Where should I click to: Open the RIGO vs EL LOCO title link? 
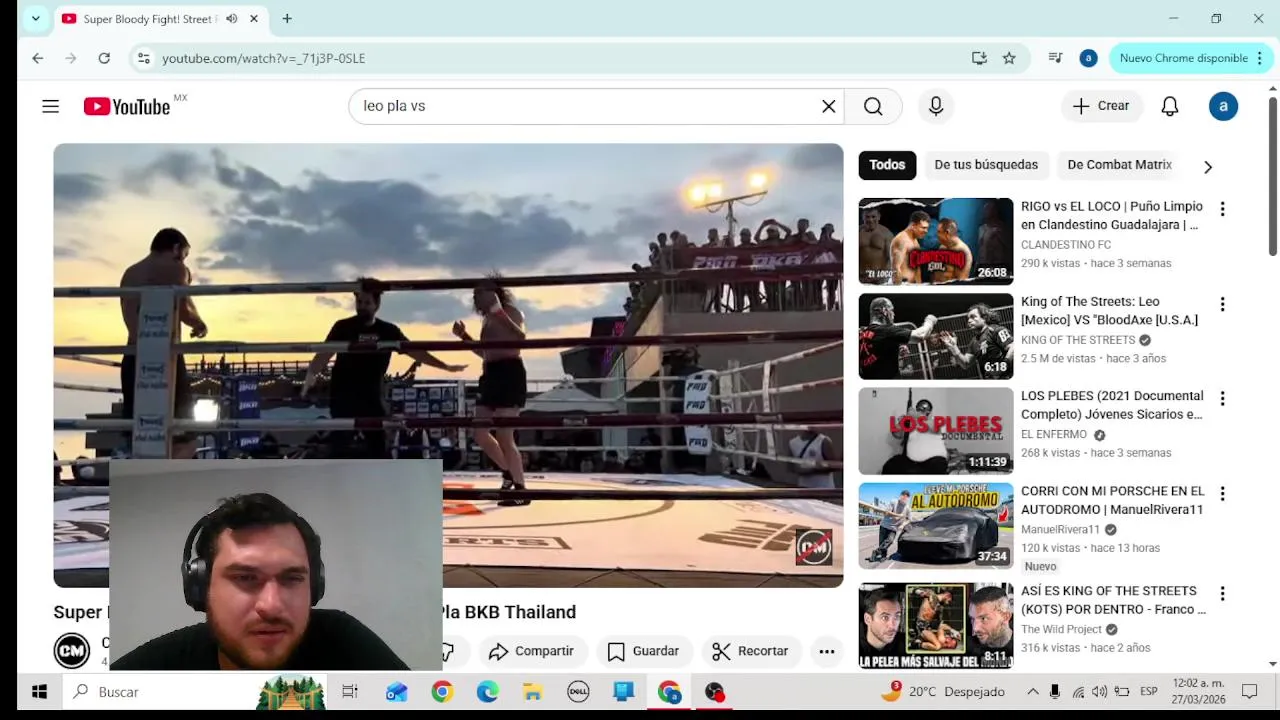tap(1112, 215)
